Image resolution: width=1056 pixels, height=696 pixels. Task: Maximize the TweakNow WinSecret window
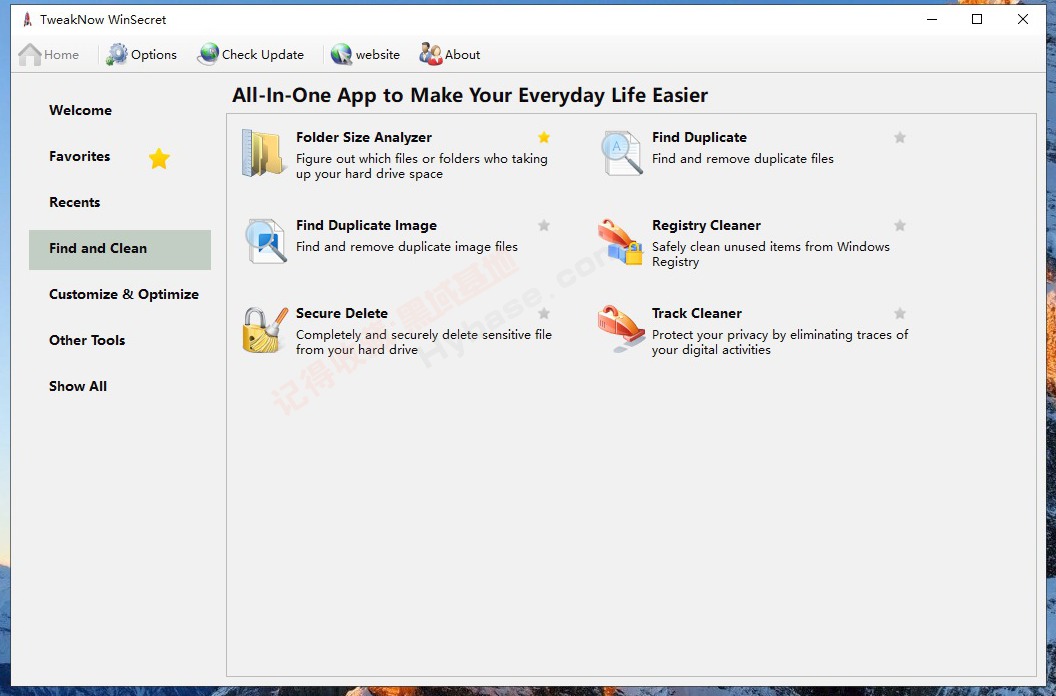[977, 20]
